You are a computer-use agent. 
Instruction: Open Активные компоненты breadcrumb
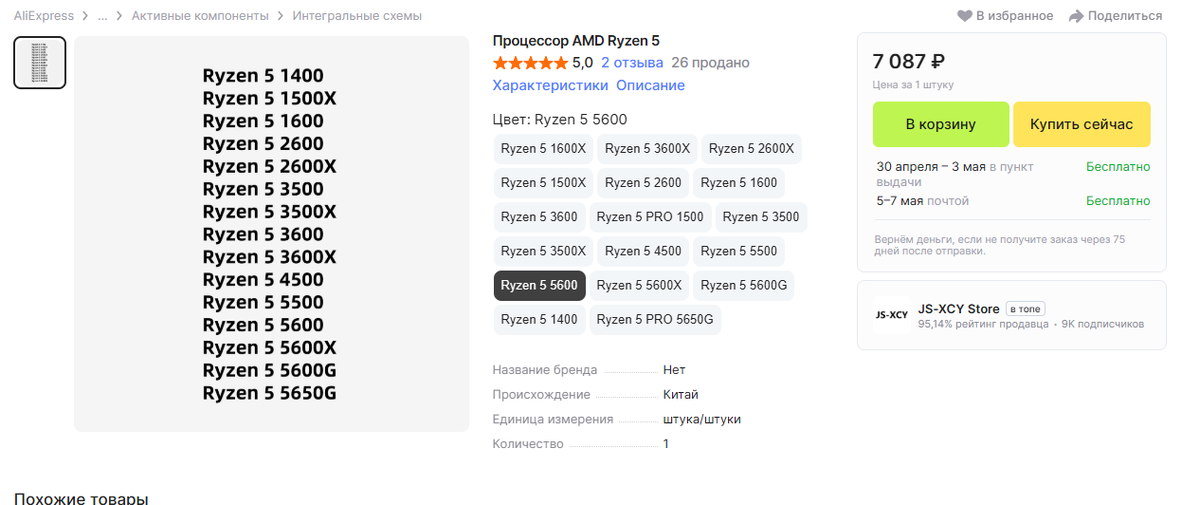pyautogui.click(x=200, y=16)
